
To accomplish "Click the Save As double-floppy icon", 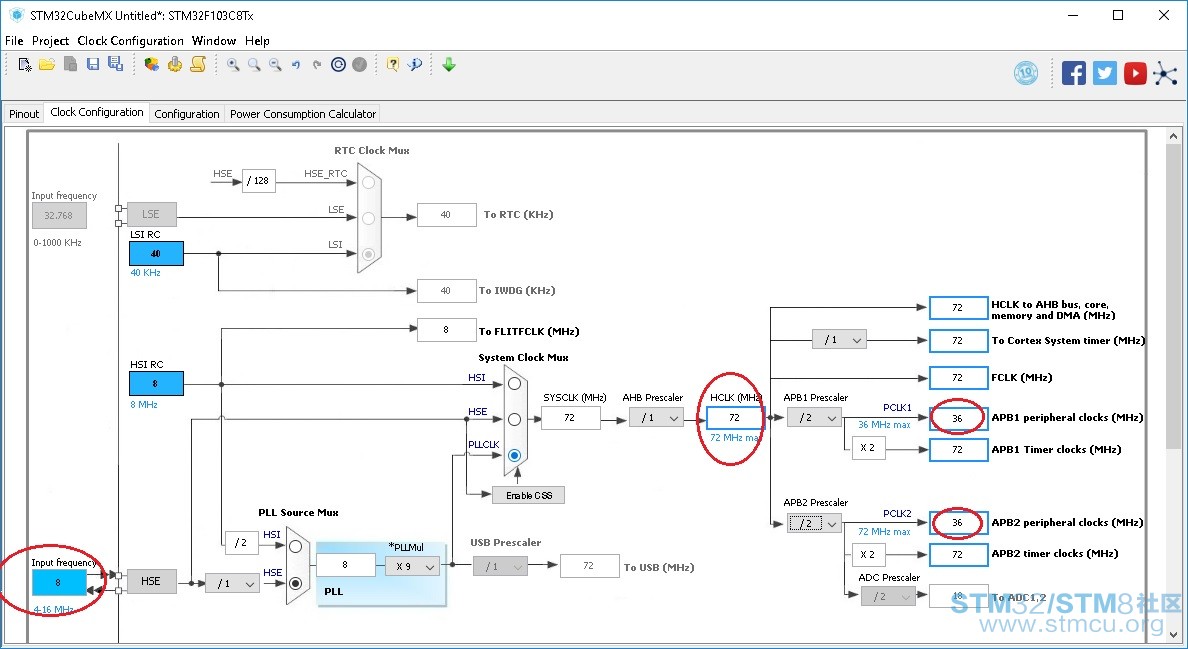I will 115,65.
